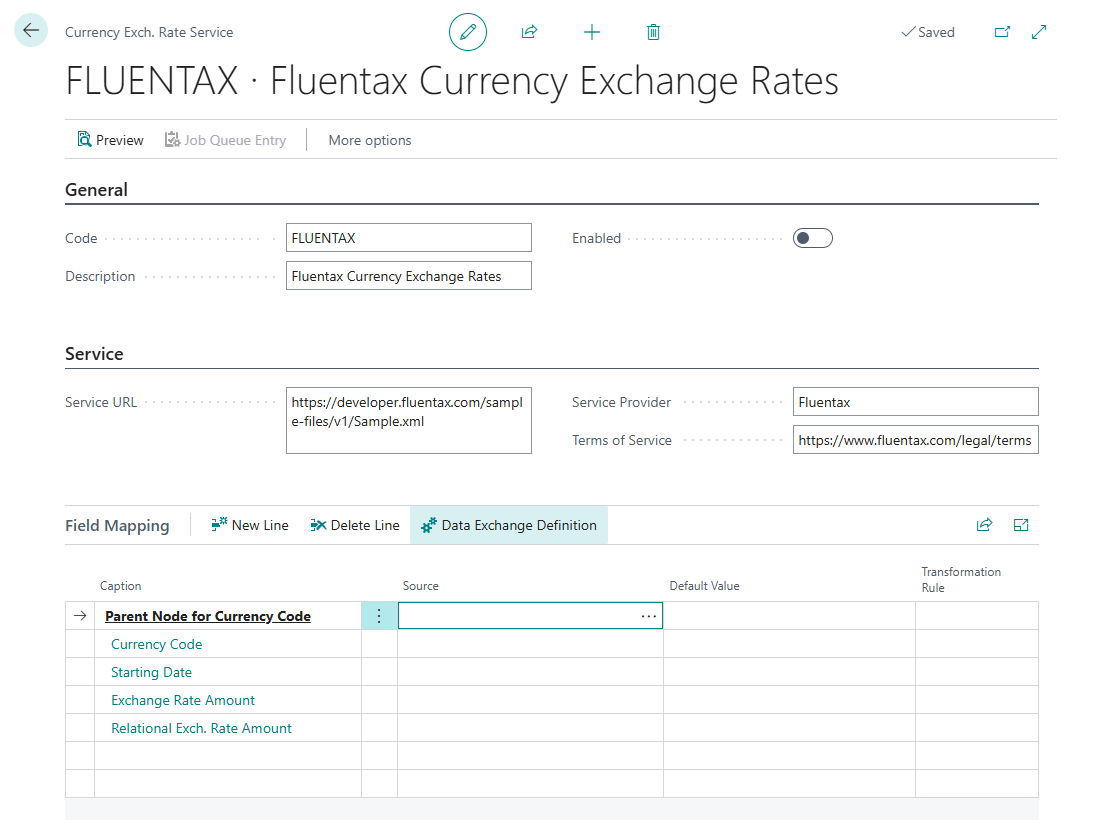The height and width of the screenshot is (820, 1099).
Task: Click the Field Mapping section title
Action: click(117, 526)
